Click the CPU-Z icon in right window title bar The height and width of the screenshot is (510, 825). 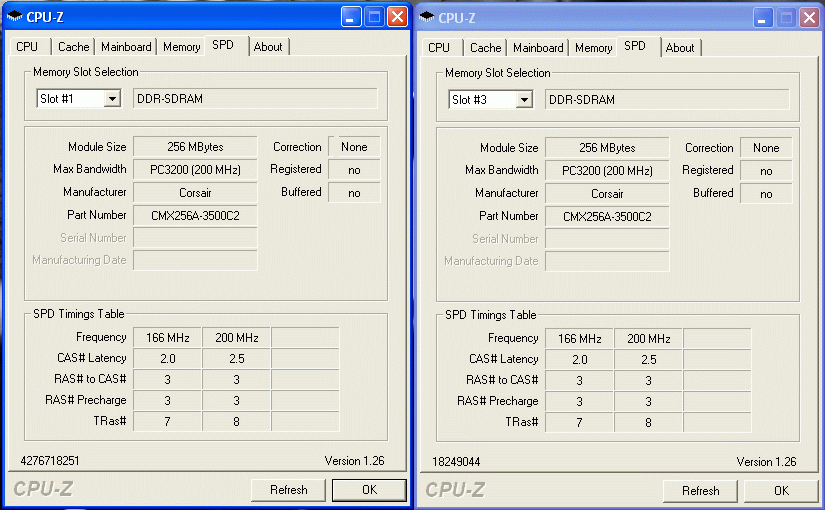pyautogui.click(x=427, y=17)
